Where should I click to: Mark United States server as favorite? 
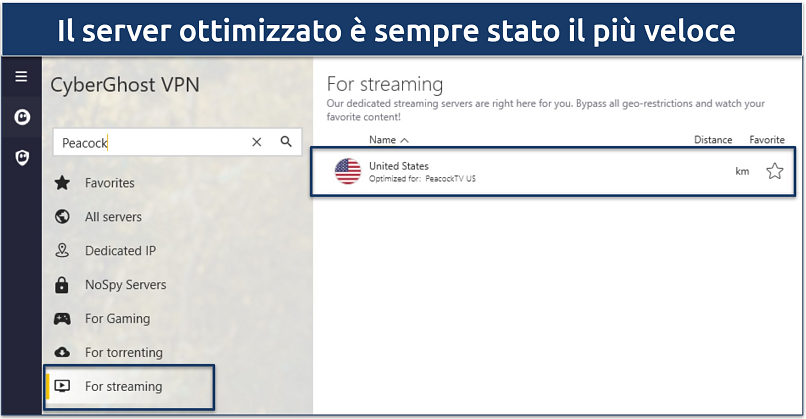click(x=775, y=171)
